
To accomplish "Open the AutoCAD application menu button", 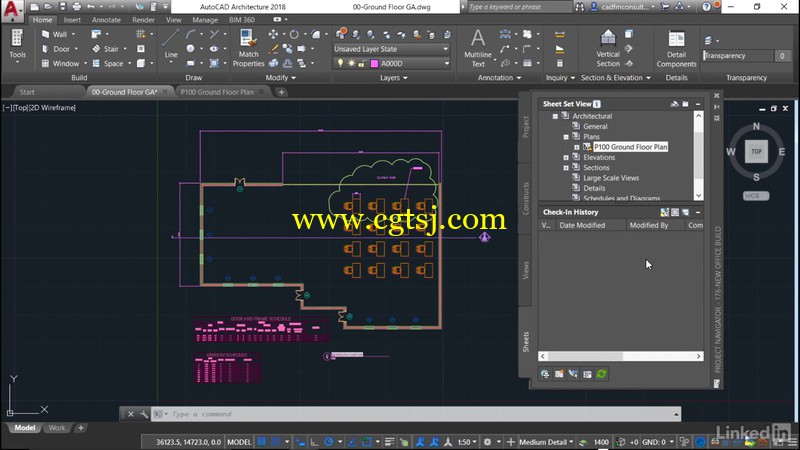I will (11, 10).
